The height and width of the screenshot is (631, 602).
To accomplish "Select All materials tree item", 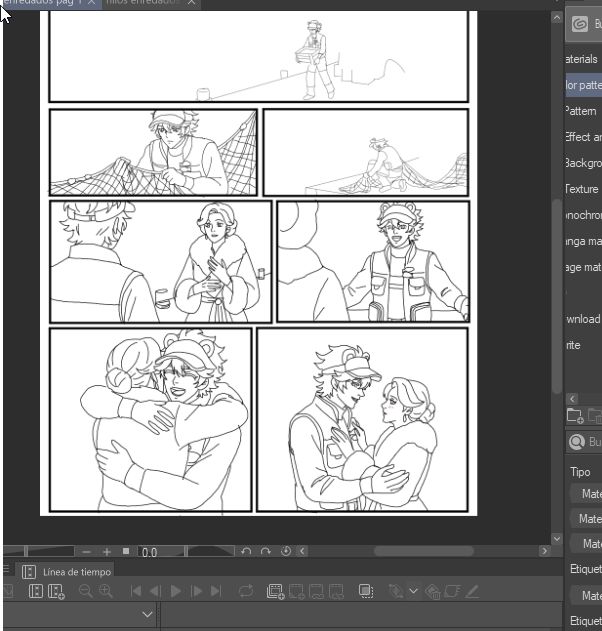I will [x=583, y=59].
